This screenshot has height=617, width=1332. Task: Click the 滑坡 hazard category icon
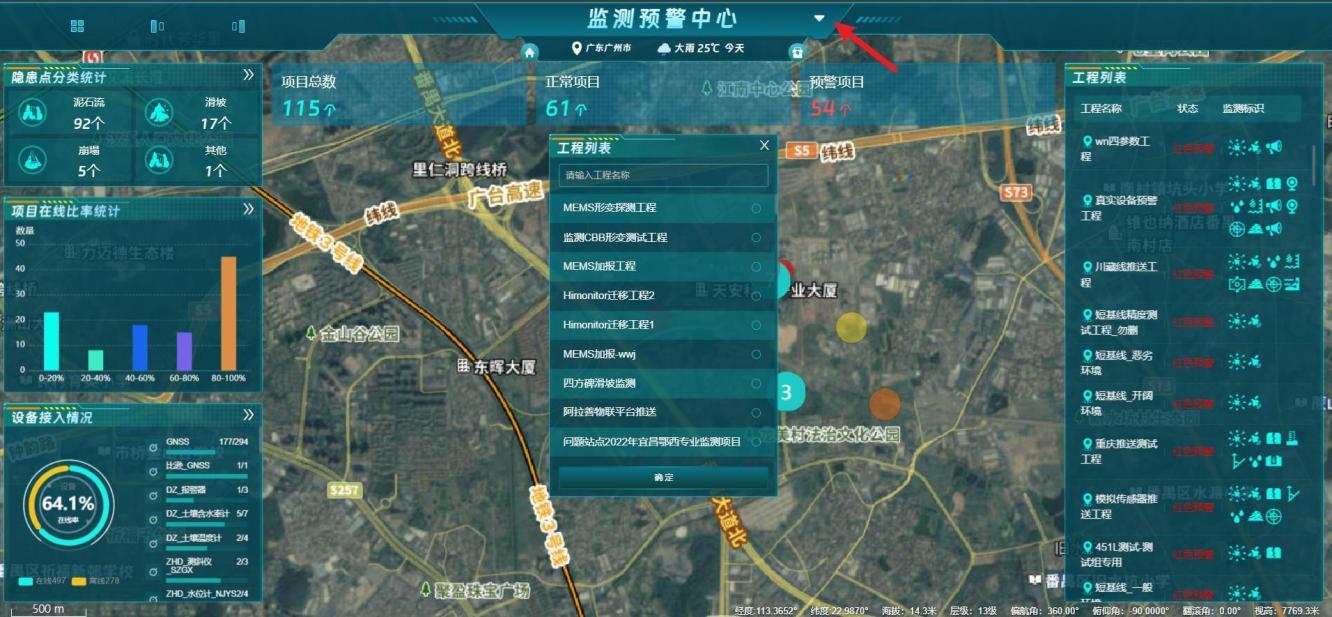pos(160,112)
